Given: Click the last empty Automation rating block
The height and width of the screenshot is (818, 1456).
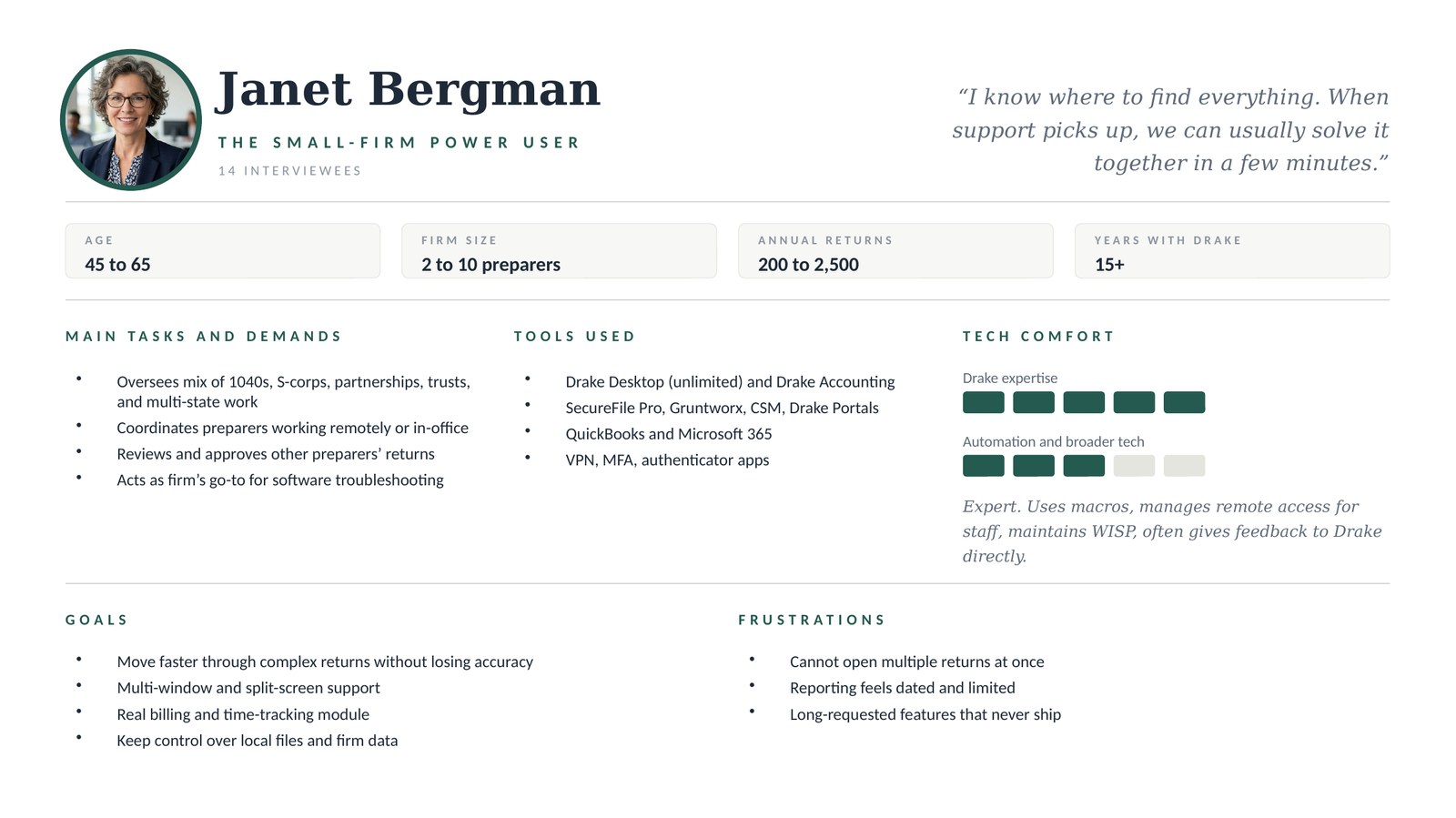Looking at the screenshot, I should (x=1184, y=466).
